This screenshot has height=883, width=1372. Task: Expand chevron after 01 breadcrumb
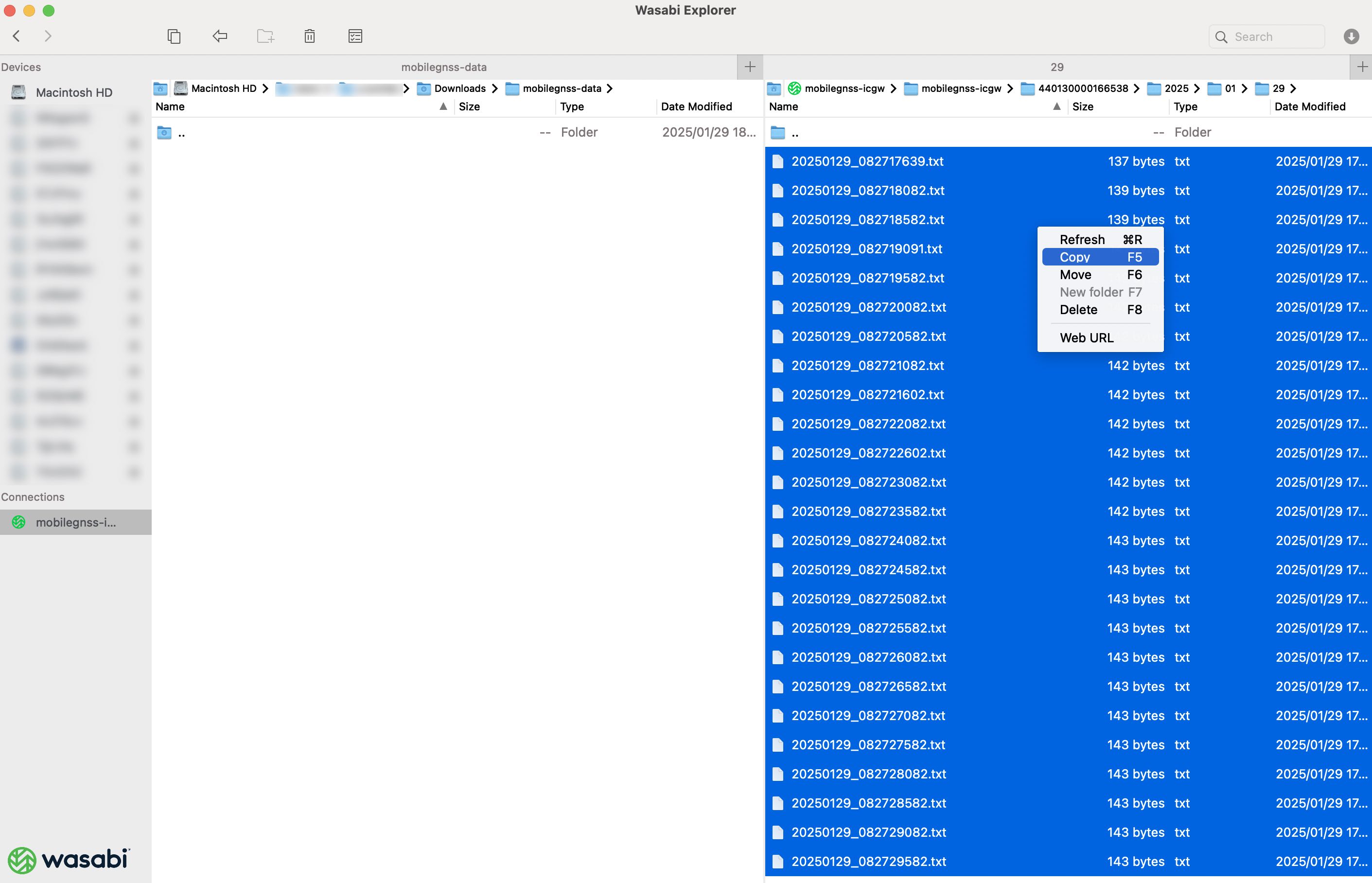(x=1244, y=88)
